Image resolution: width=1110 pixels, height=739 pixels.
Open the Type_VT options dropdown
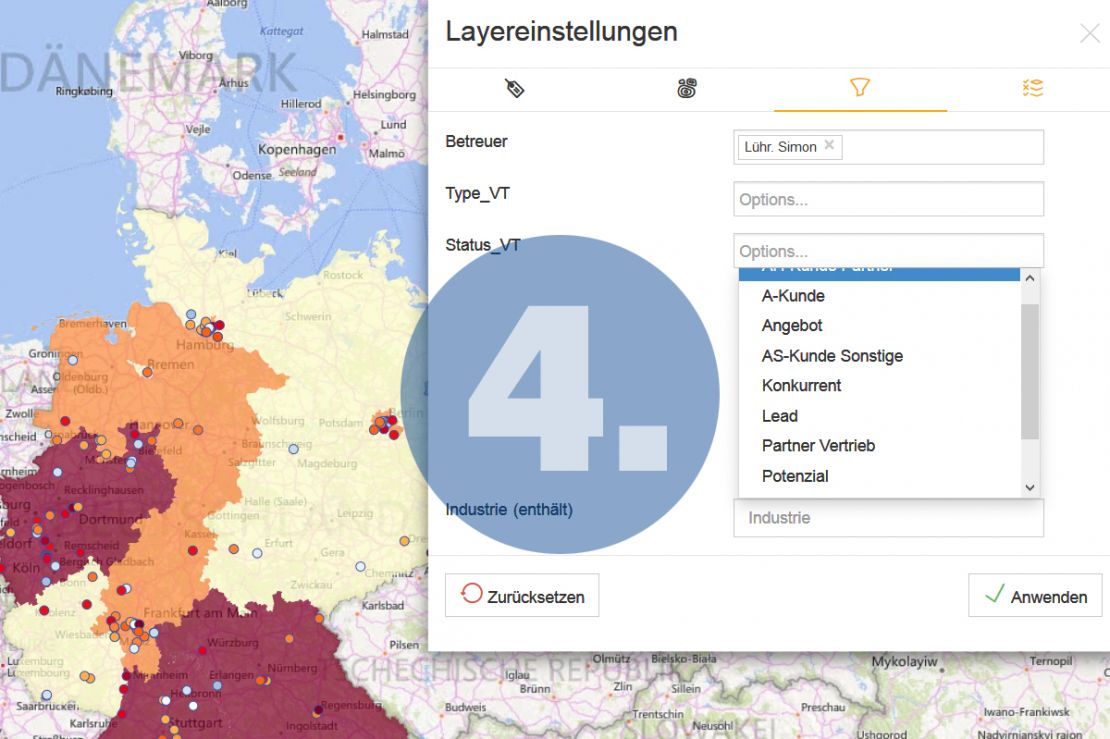(888, 199)
